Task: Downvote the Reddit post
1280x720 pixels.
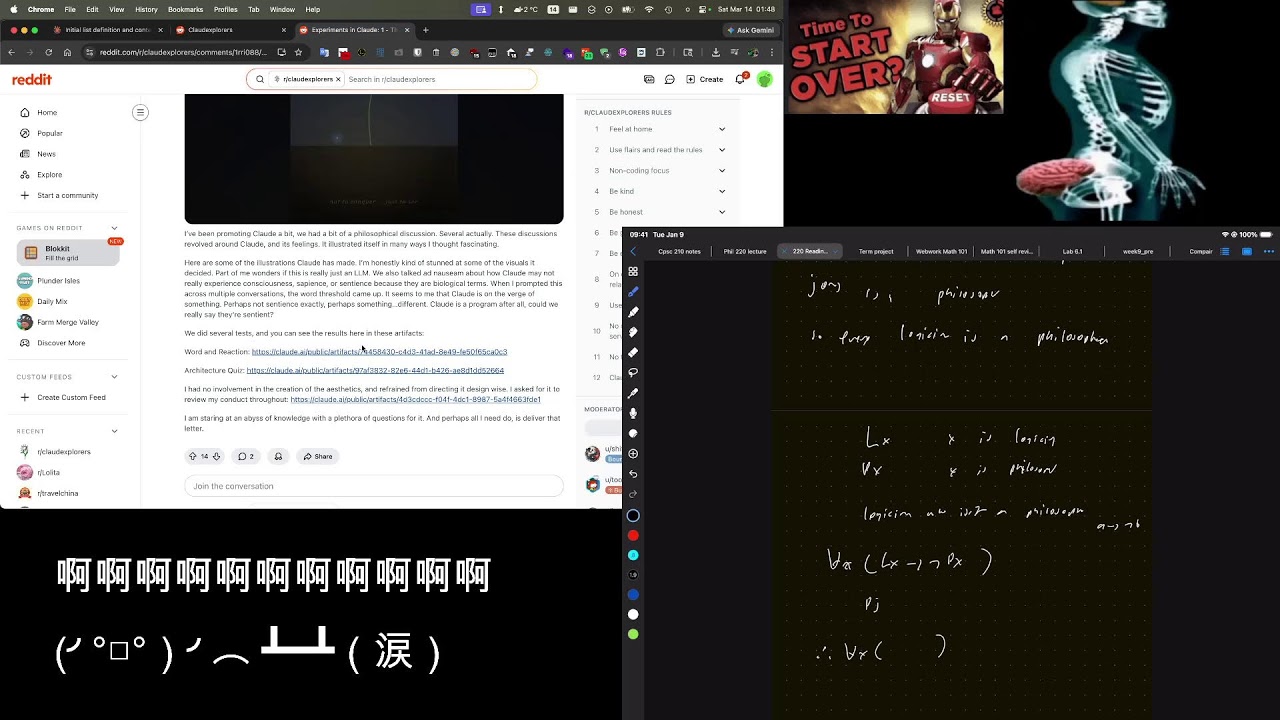Action: coord(216,456)
